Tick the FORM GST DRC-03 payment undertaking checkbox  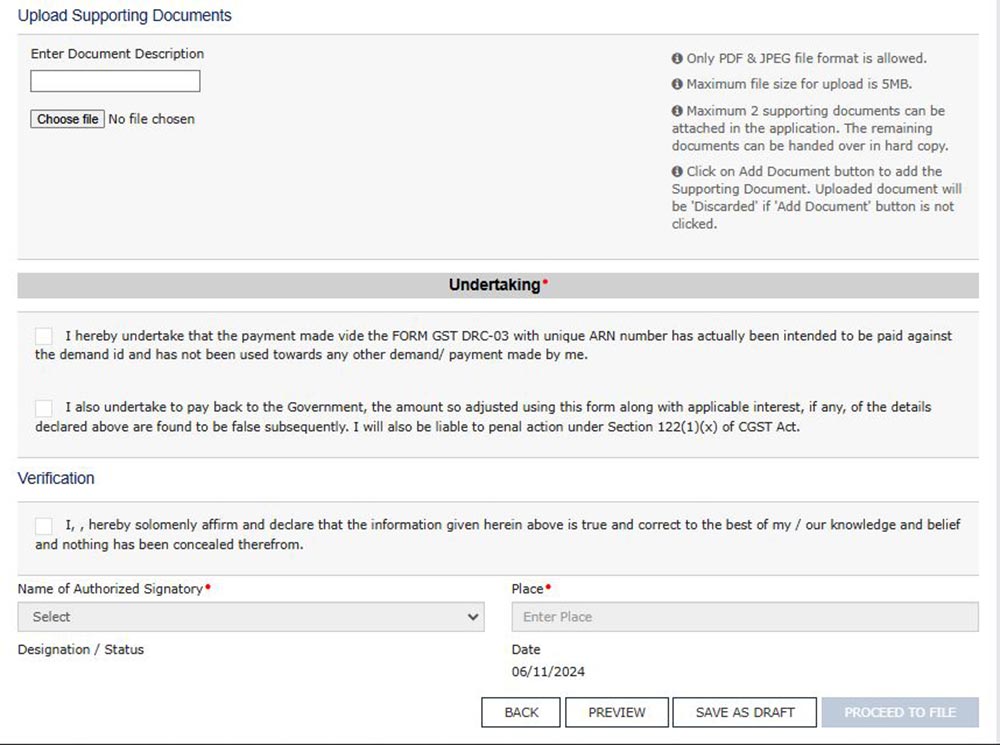coord(44,336)
